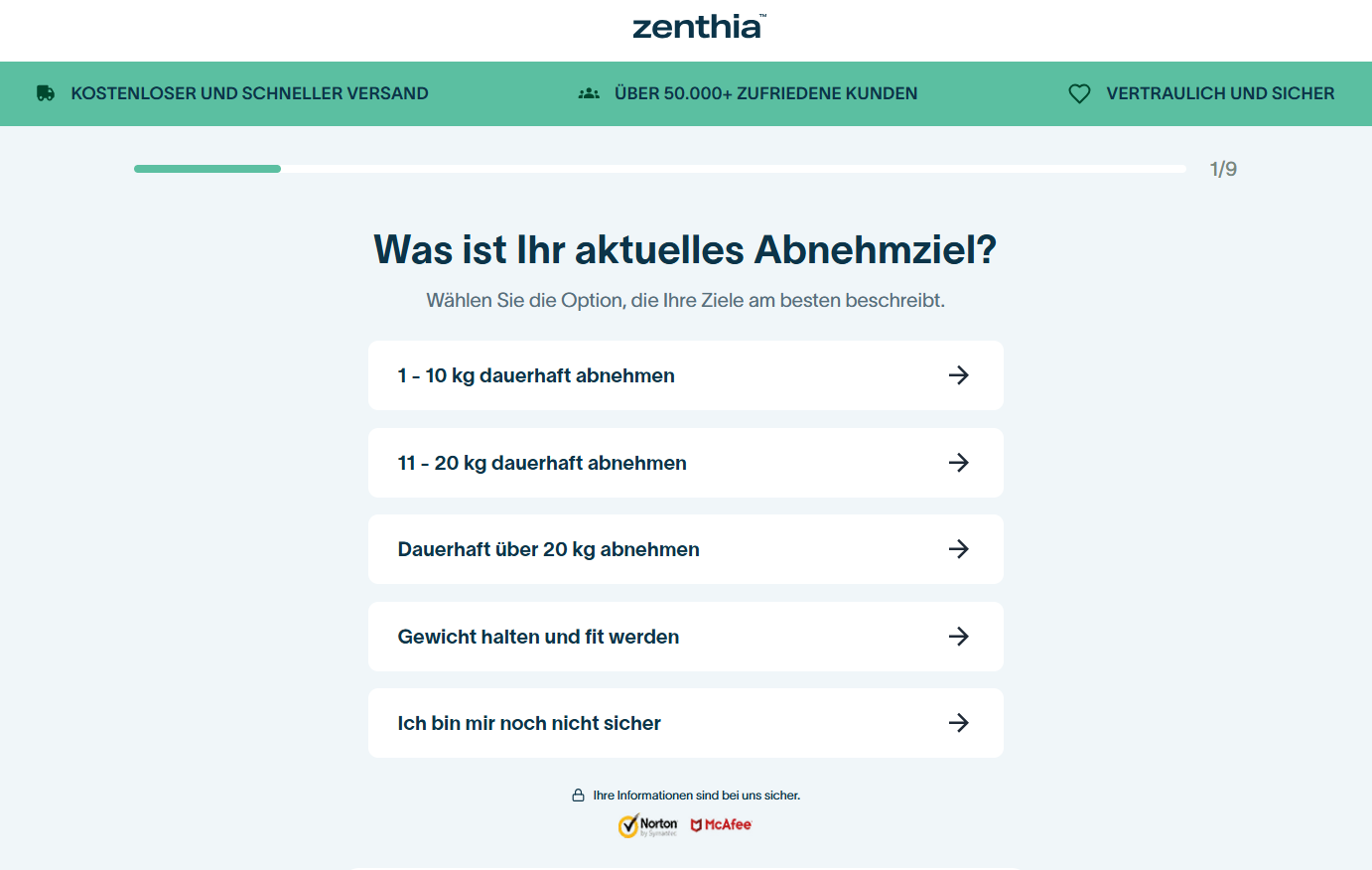1372x870 pixels.
Task: Select 'Gewicht halten und fit werden'
Action: [538, 637]
